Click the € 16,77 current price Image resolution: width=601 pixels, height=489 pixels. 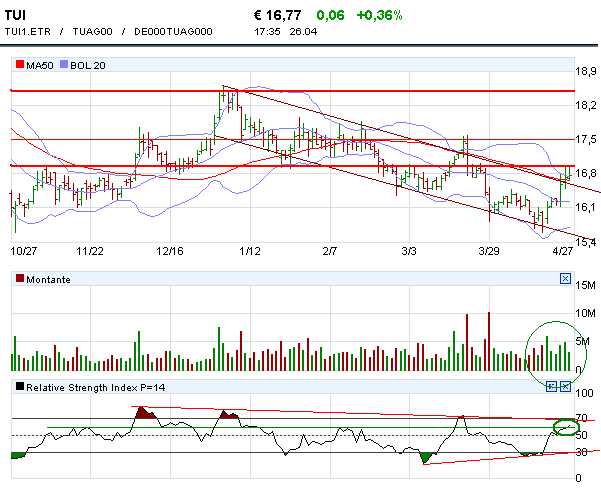click(x=279, y=15)
